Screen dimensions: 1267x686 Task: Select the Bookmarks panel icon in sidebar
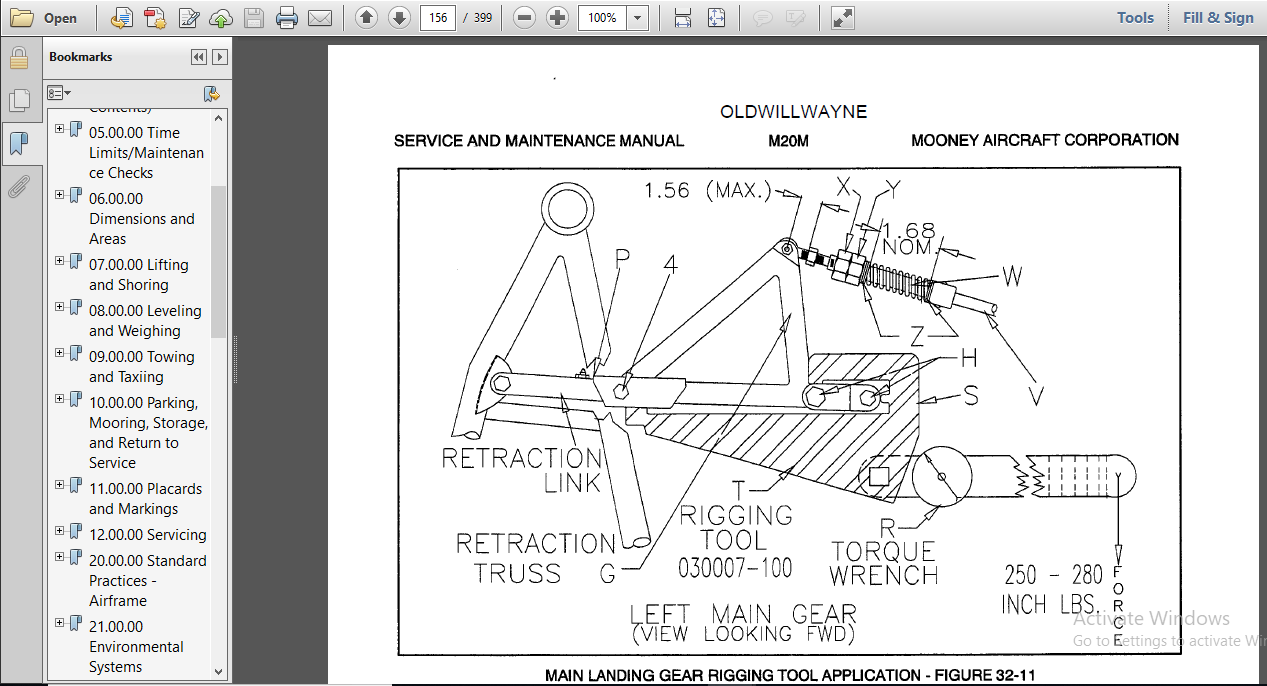coord(19,144)
